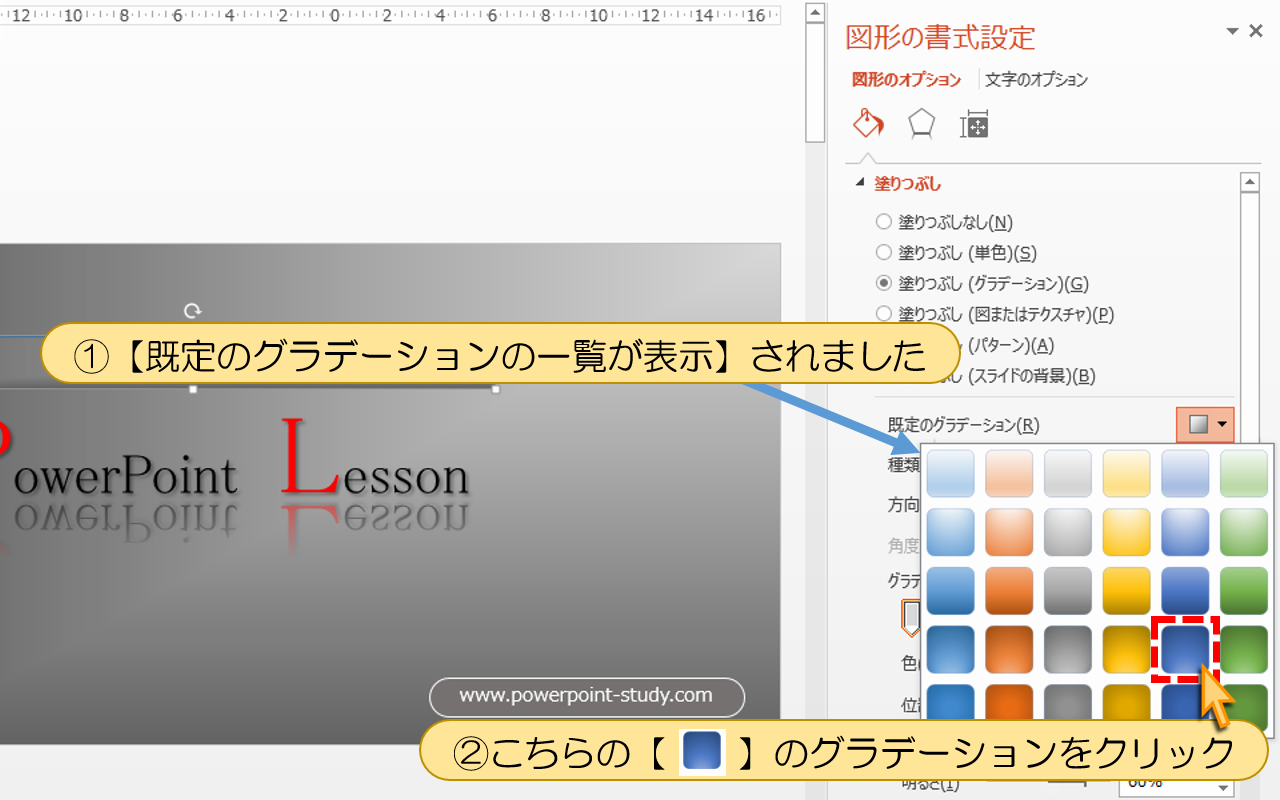Open the task pane options arrow beside close
1280x800 pixels.
pyautogui.click(x=1232, y=32)
